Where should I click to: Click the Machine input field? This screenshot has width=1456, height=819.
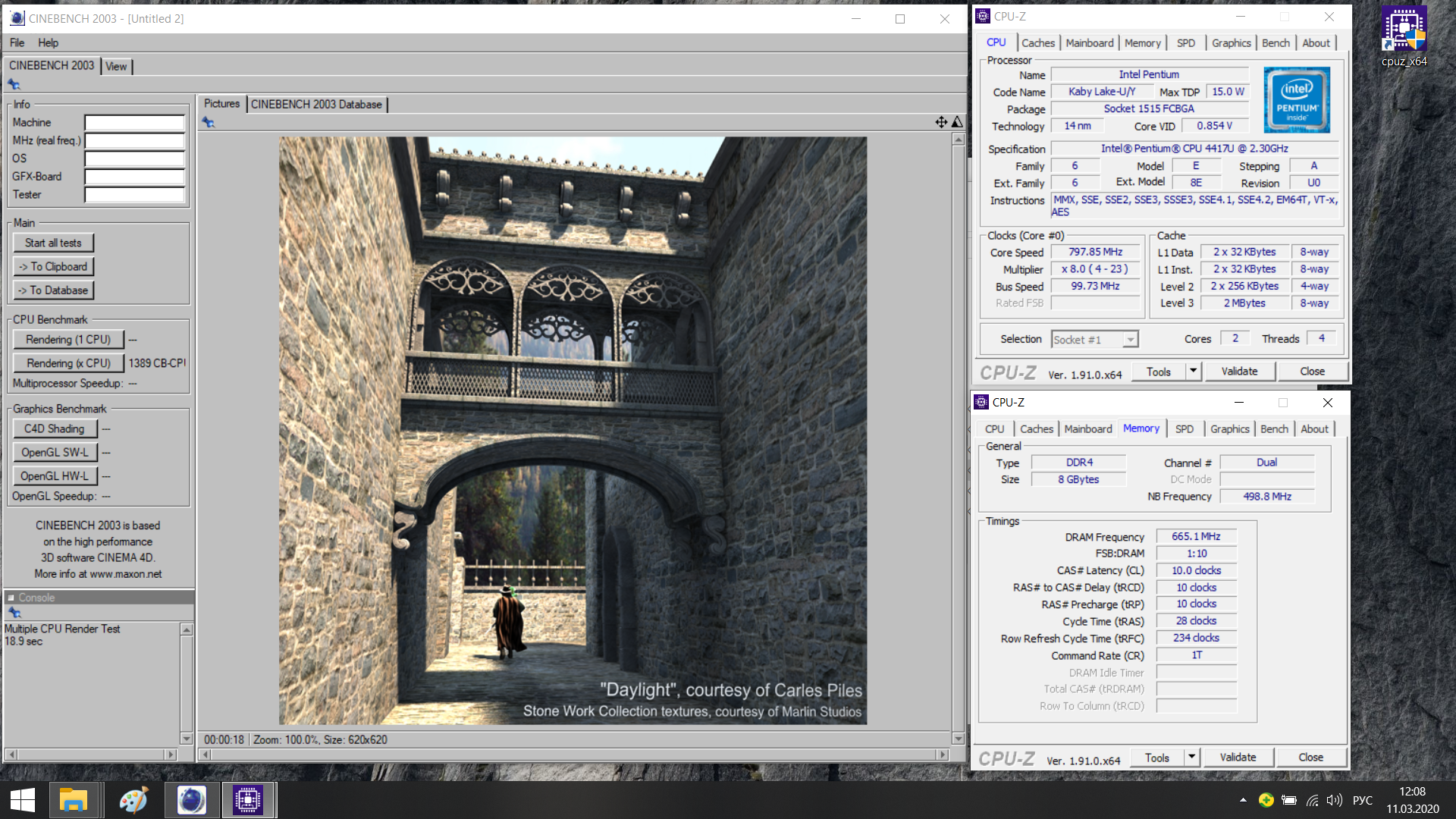click(134, 122)
